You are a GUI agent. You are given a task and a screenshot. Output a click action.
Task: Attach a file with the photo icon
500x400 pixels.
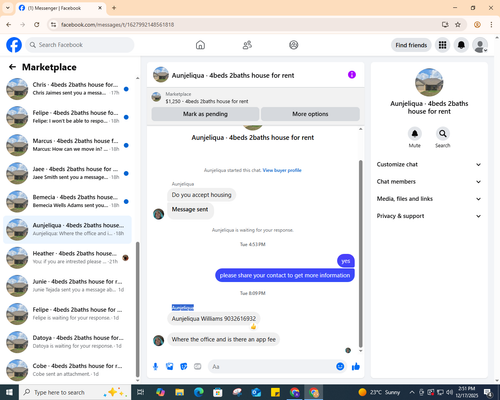[x=170, y=367]
